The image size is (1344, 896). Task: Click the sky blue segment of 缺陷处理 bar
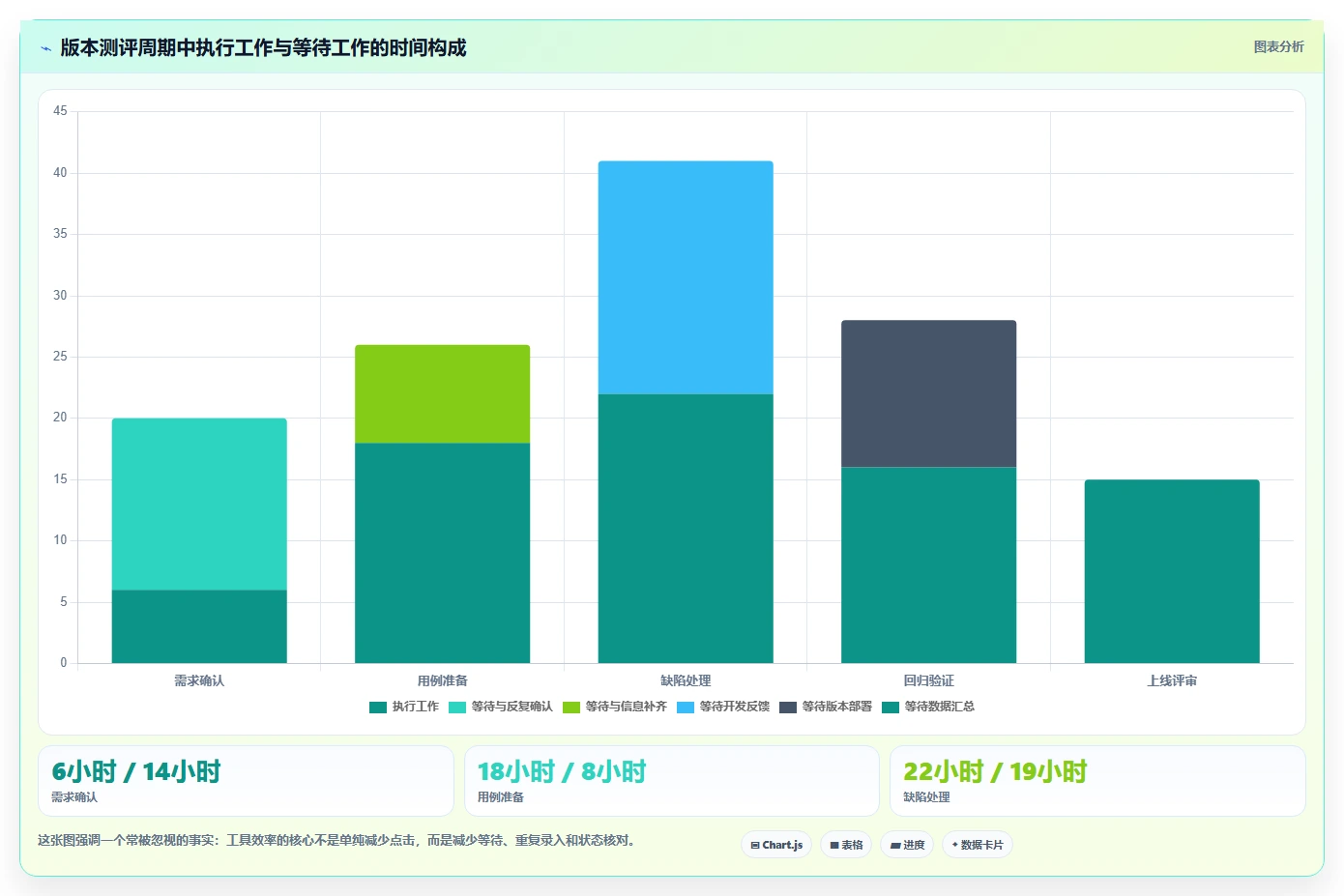tap(686, 277)
